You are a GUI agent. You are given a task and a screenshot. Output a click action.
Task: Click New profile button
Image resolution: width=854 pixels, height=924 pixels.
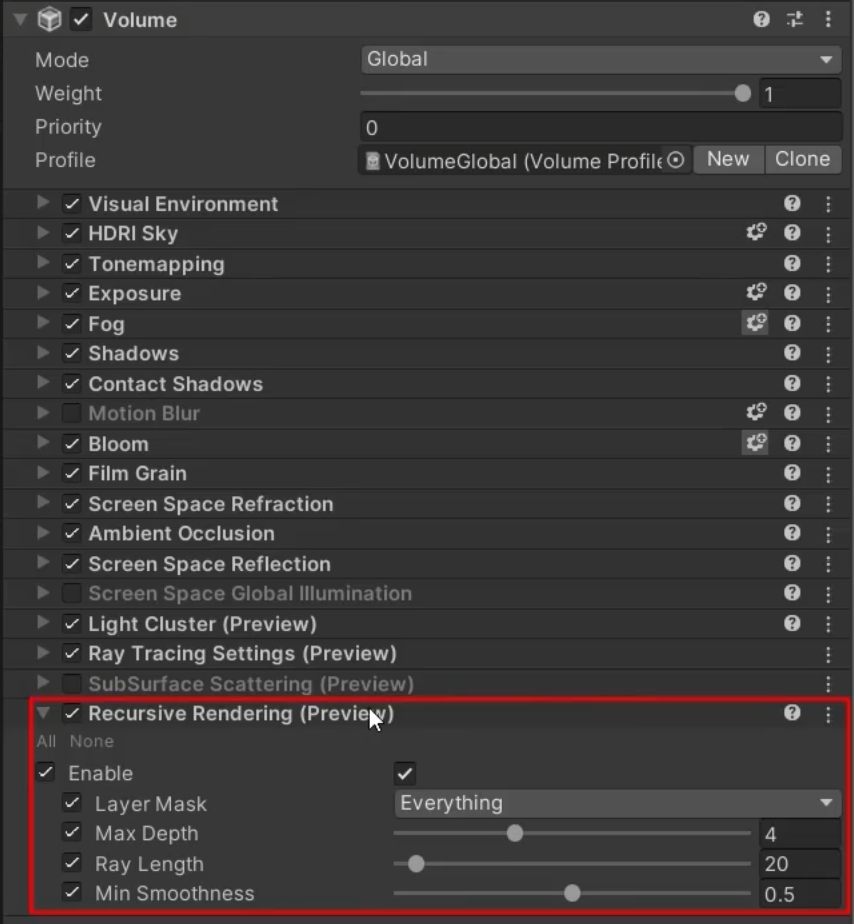click(728, 160)
